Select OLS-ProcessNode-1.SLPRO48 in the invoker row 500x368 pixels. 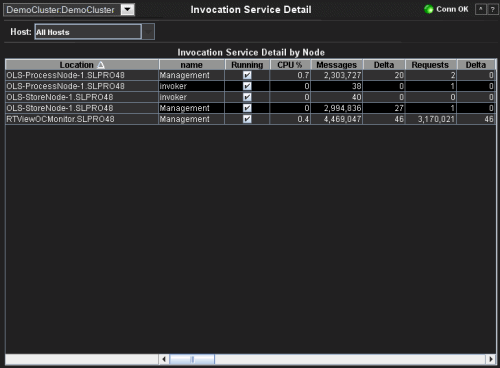point(82,86)
